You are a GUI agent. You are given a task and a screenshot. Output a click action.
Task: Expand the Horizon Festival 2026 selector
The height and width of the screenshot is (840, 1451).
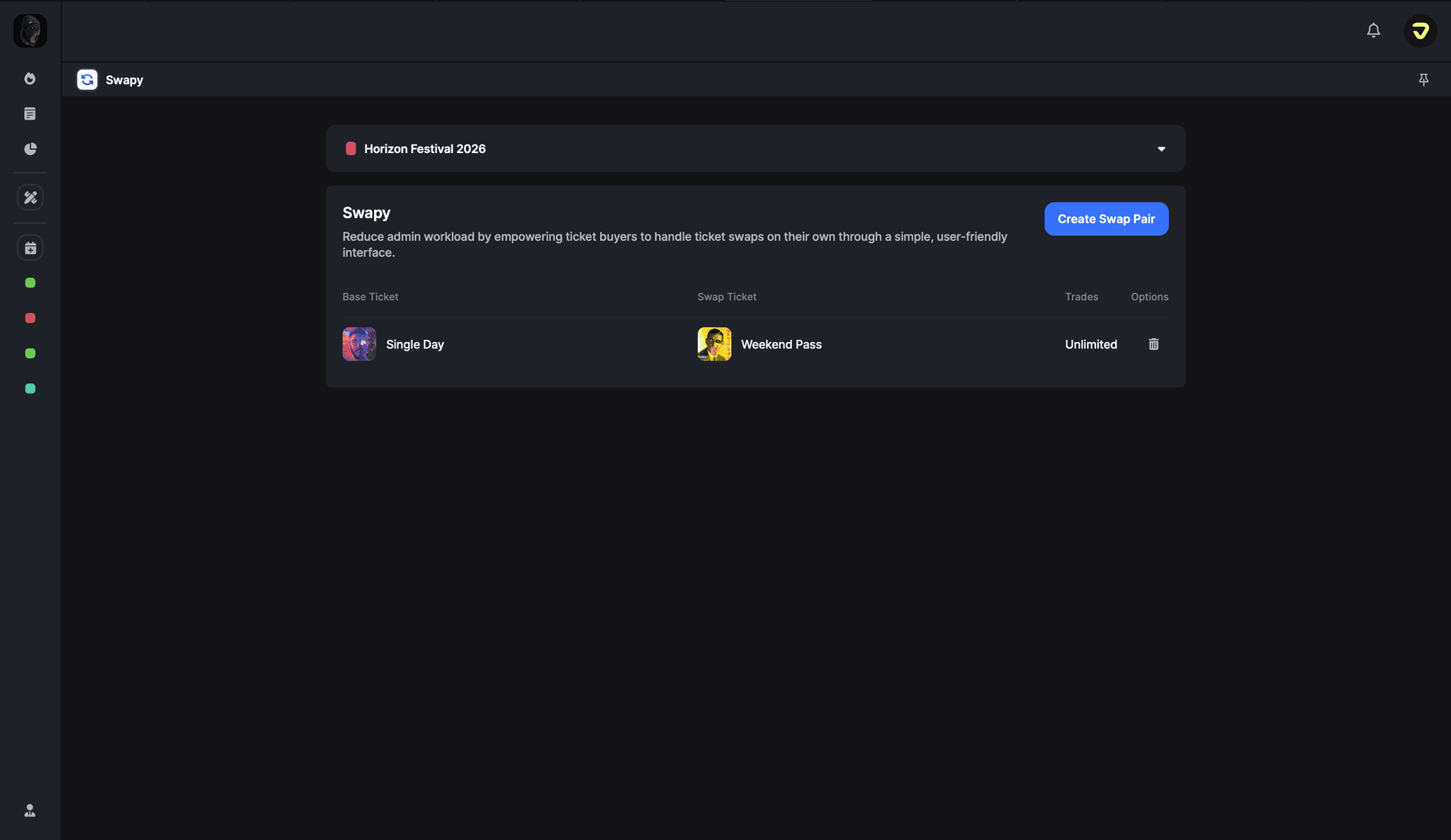pos(755,148)
